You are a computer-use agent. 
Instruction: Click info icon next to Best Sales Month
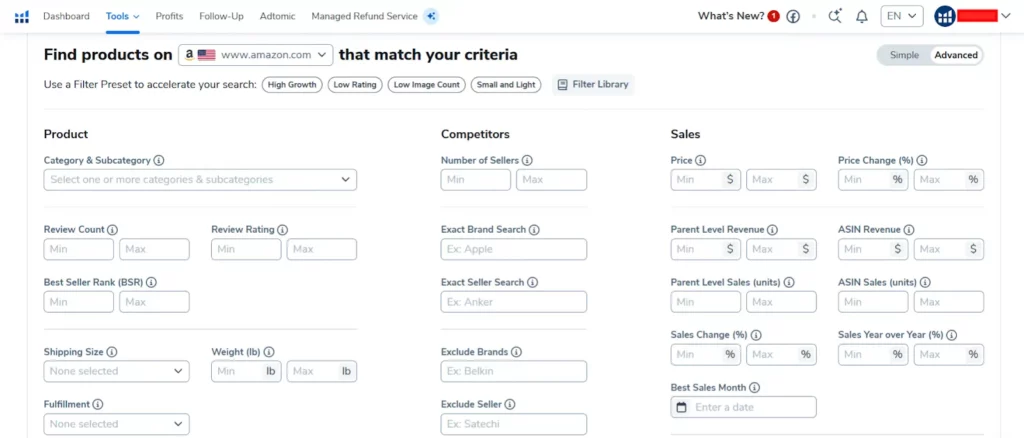click(755, 387)
